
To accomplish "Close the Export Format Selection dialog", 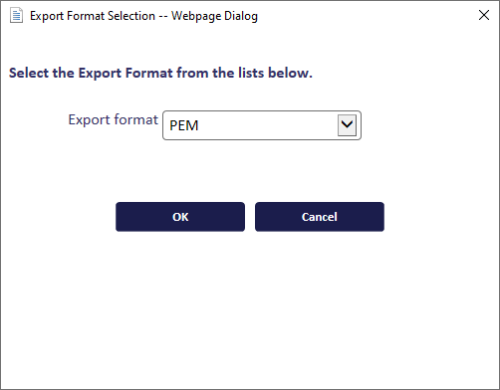I will [484, 15].
